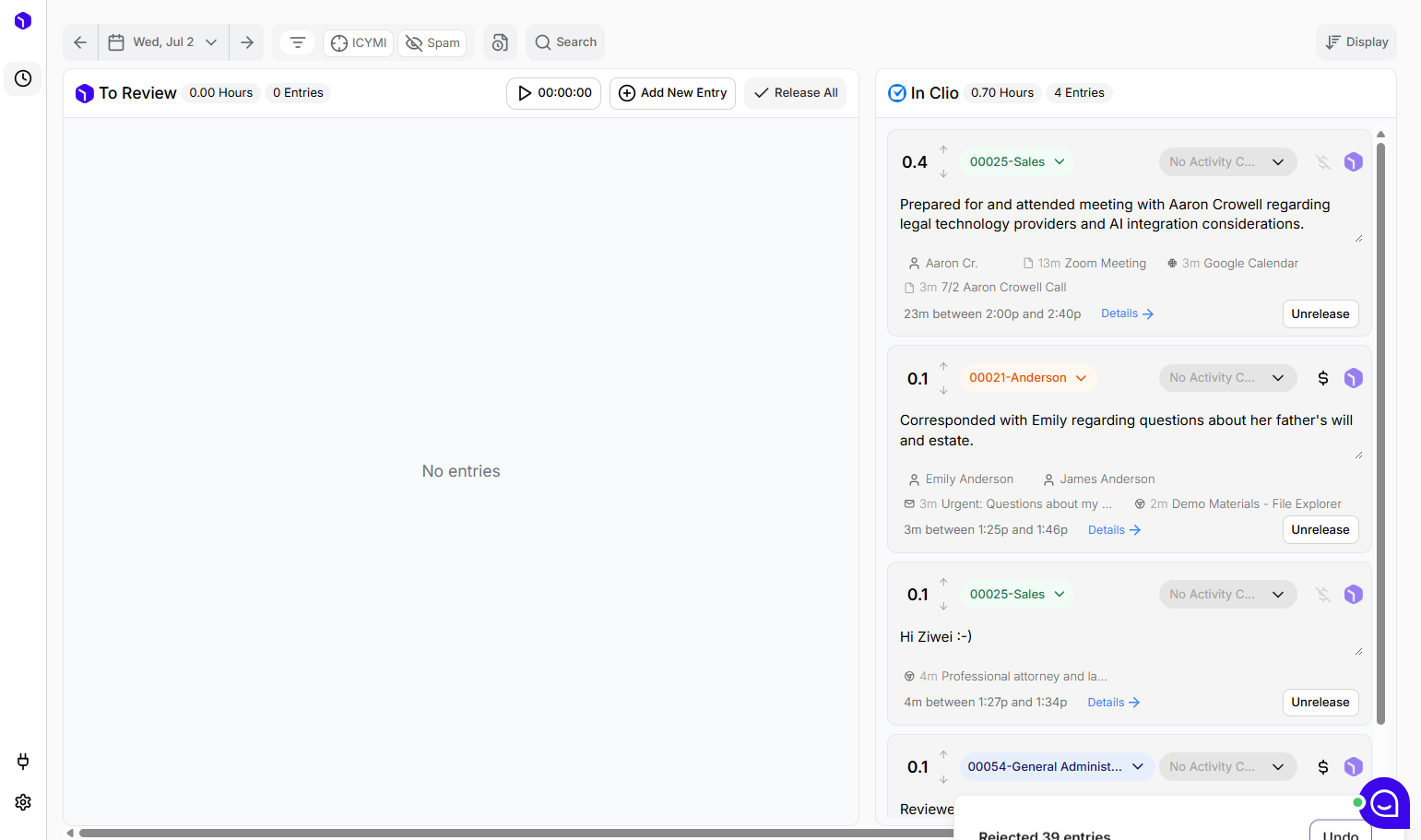
Task: Open matter dropdown 00025-Sales on 0.4 entry
Action: pos(1017,162)
